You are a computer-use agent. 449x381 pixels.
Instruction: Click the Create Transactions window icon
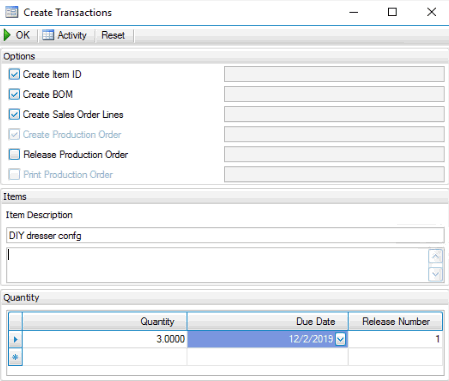pyautogui.click(x=12, y=12)
